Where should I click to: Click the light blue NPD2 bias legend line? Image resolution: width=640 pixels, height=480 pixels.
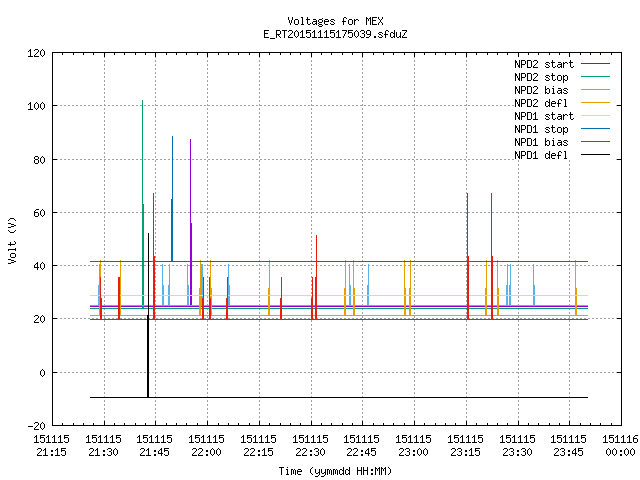pos(596,89)
